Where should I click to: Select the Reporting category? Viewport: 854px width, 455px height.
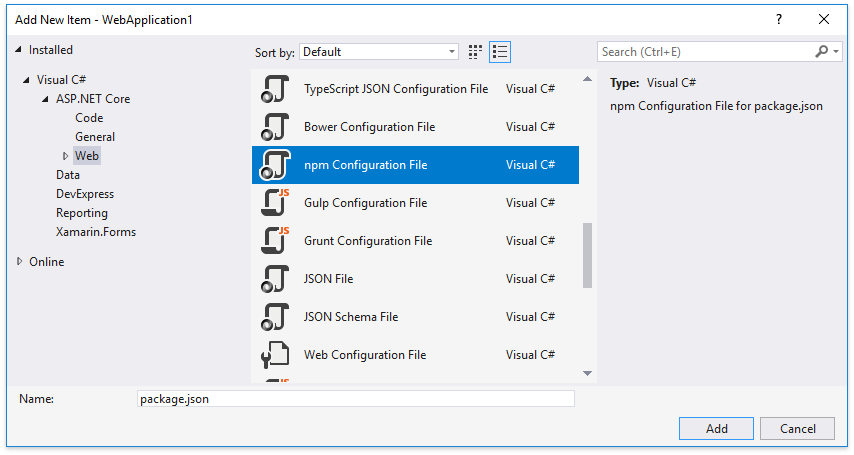coord(82,213)
